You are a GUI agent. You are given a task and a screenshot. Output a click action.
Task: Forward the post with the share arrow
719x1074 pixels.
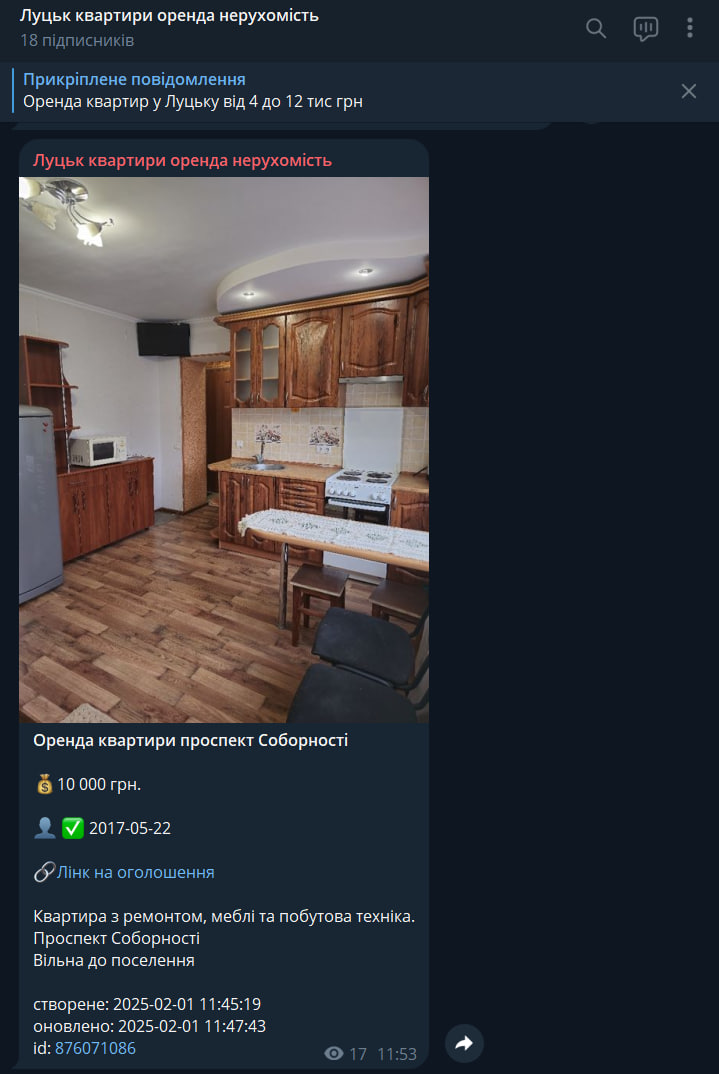tap(464, 1043)
